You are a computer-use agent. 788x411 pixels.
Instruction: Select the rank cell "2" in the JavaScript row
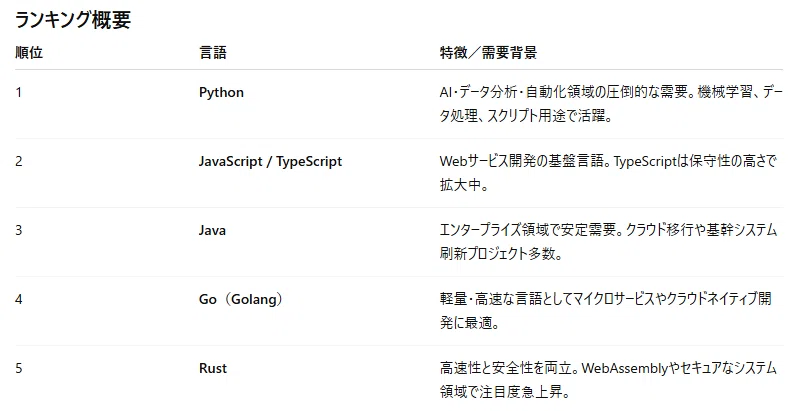point(19,161)
